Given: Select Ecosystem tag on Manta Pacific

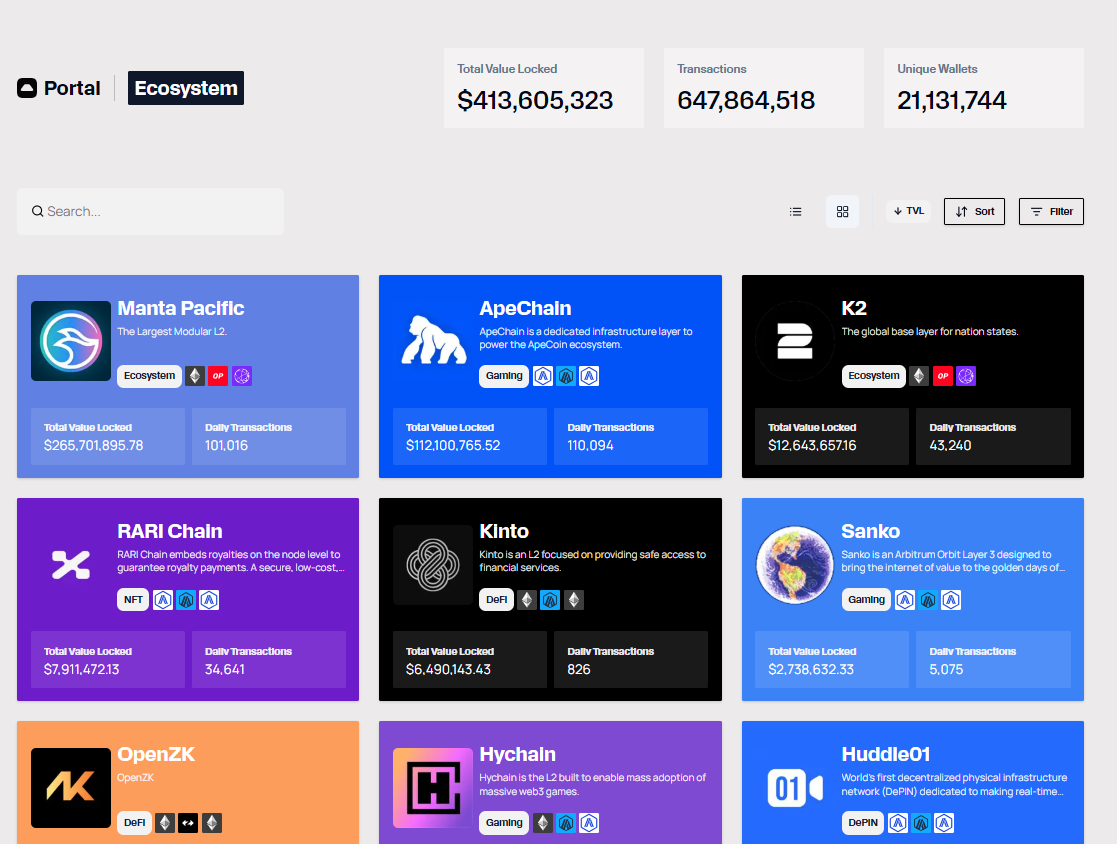Looking at the screenshot, I should click(x=150, y=376).
